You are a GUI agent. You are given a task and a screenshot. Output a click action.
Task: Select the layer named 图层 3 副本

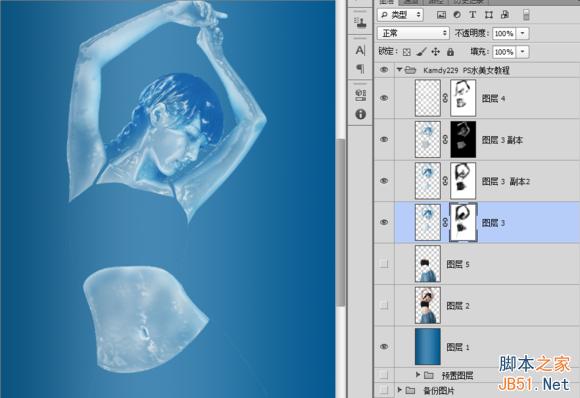click(502, 140)
